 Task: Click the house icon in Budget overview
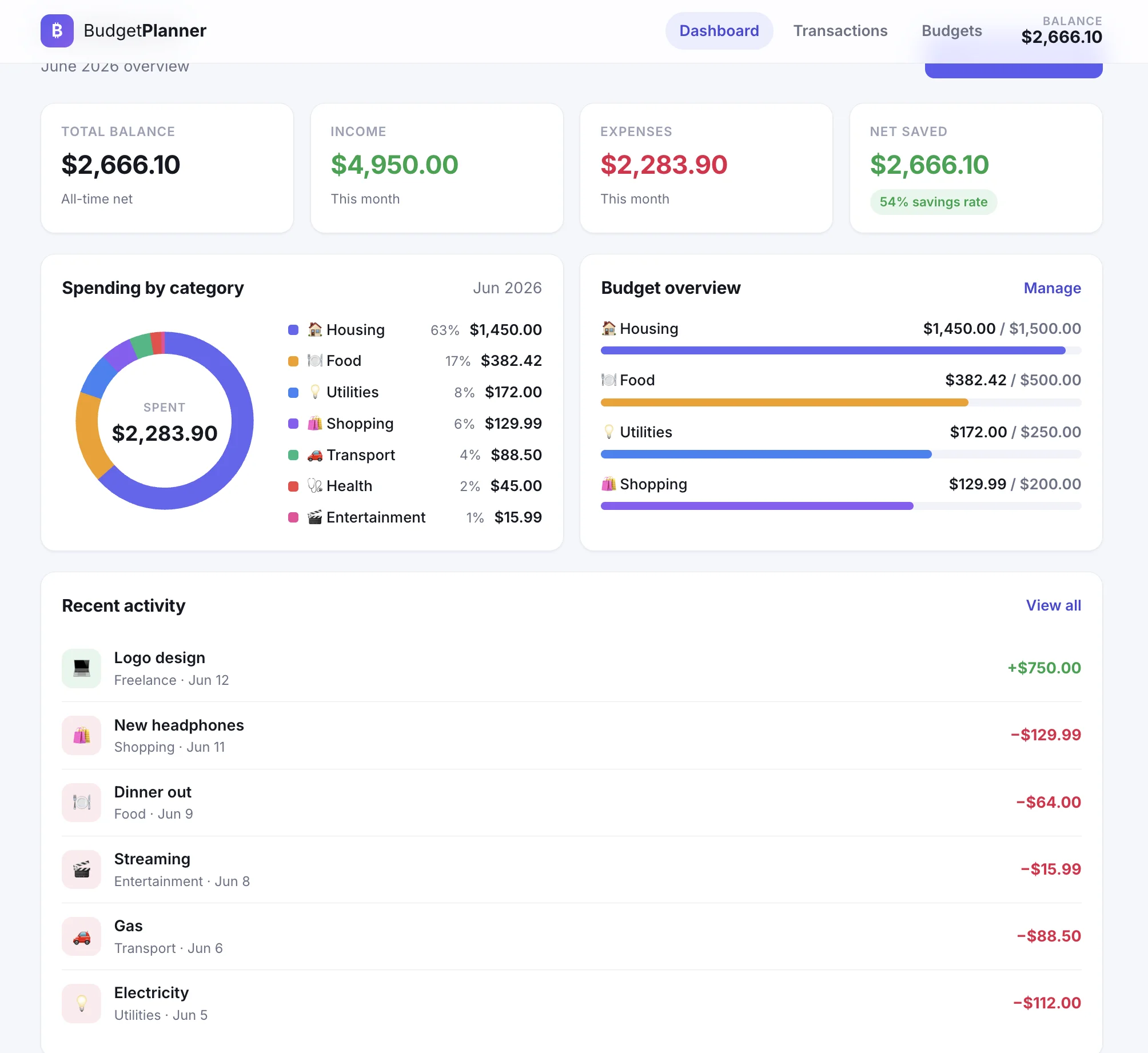point(609,329)
